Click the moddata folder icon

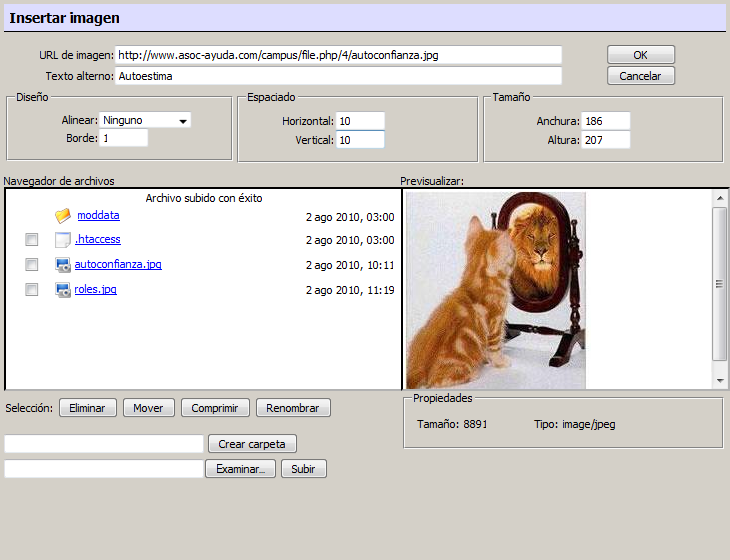[63, 216]
